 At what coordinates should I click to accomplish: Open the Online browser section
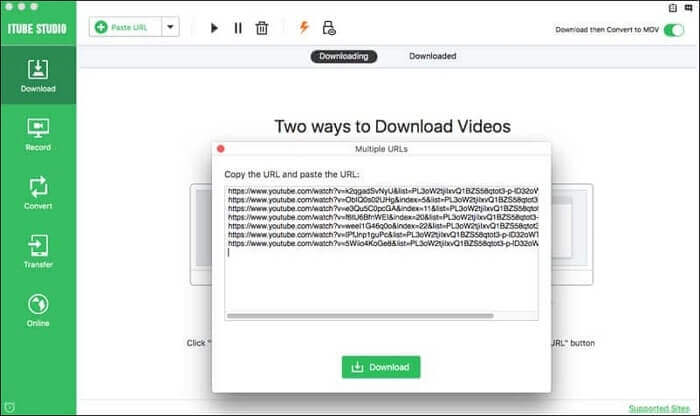38,310
